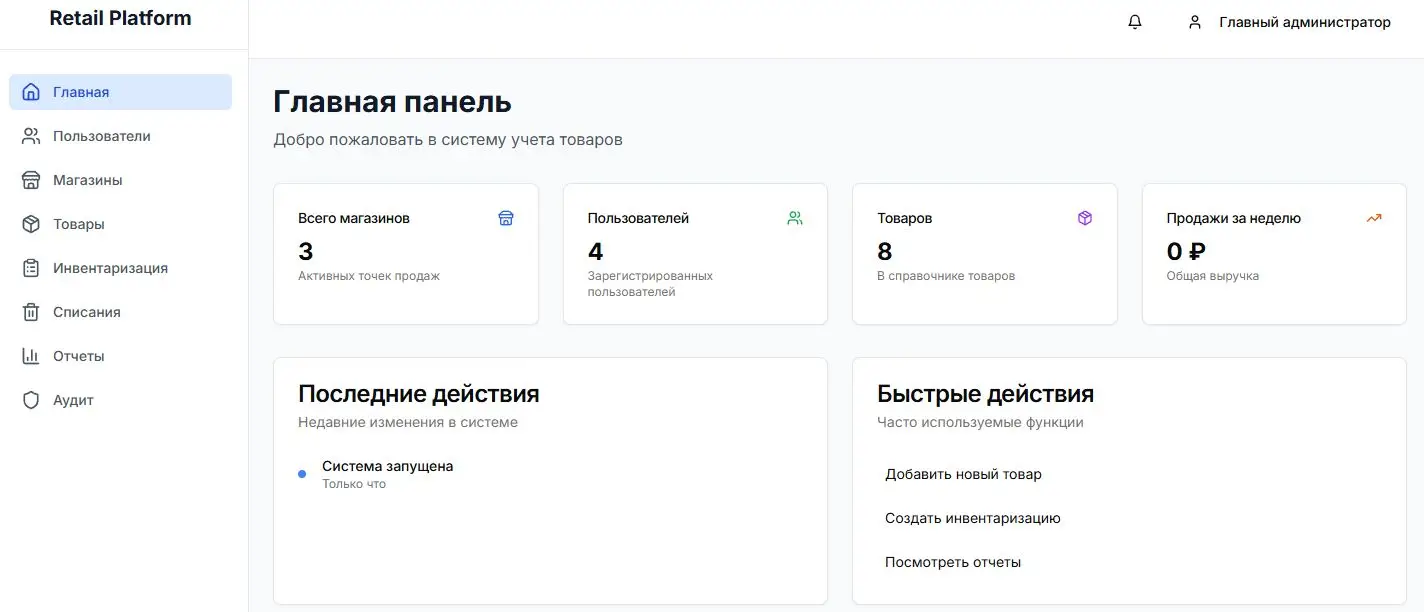Open the notification bell icon
Screen dimensions: 1424x612
point(1134,21)
